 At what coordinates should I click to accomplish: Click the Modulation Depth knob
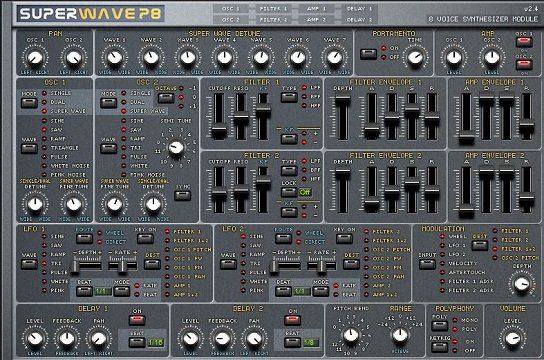tap(521, 284)
